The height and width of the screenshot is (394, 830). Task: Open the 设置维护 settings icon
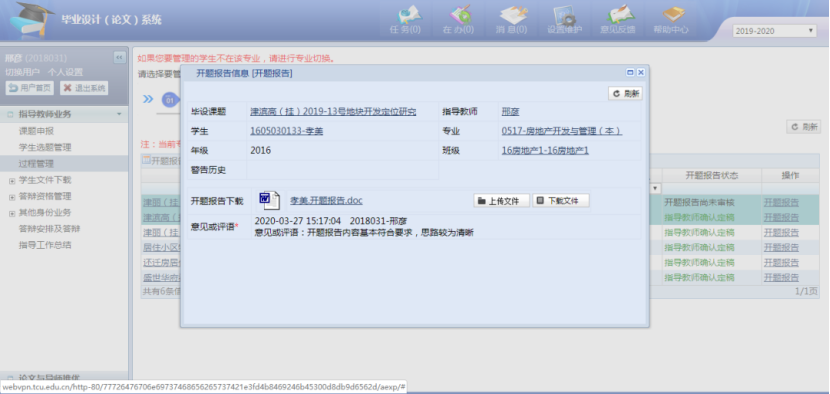(x=564, y=20)
